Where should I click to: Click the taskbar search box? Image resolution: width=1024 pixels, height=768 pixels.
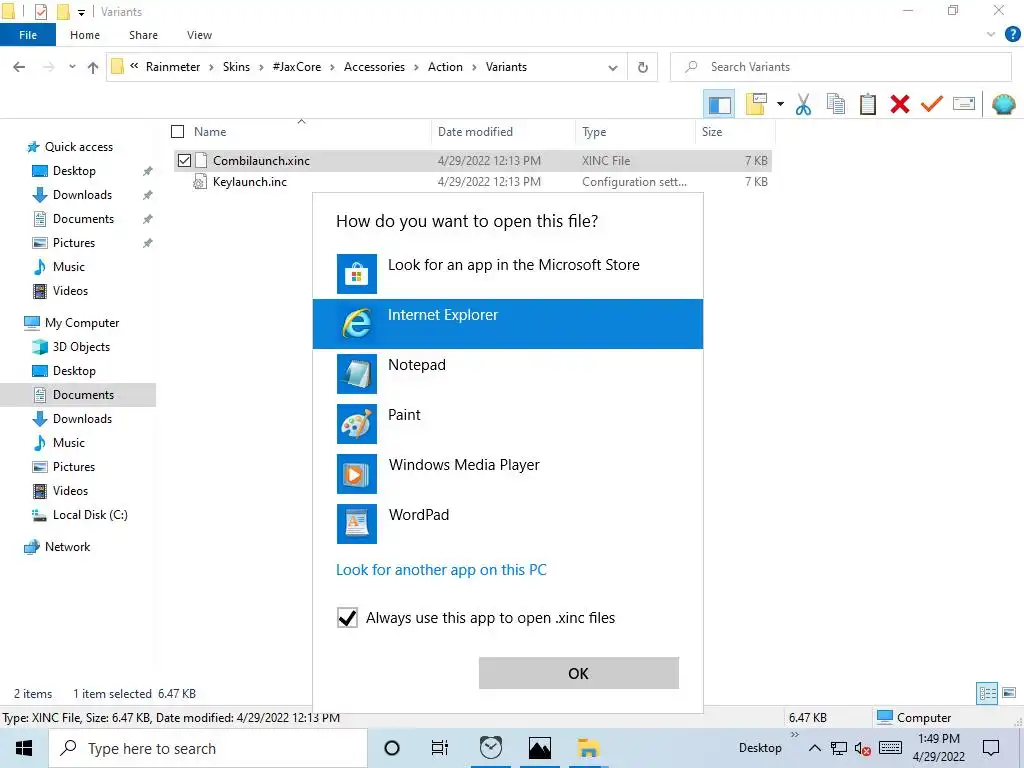[208, 748]
